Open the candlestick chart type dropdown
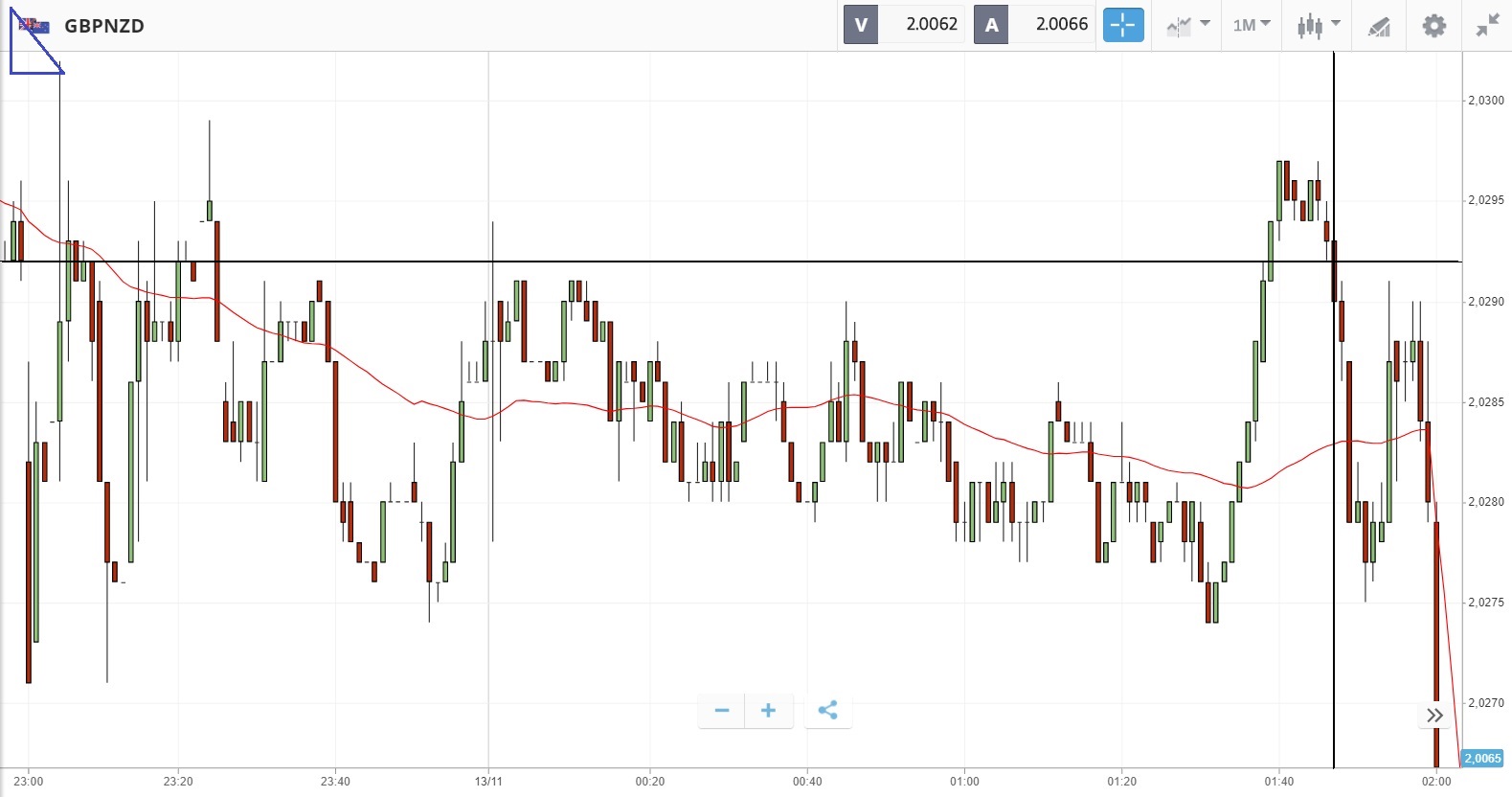The image size is (1512, 797). pyautogui.click(x=1319, y=26)
